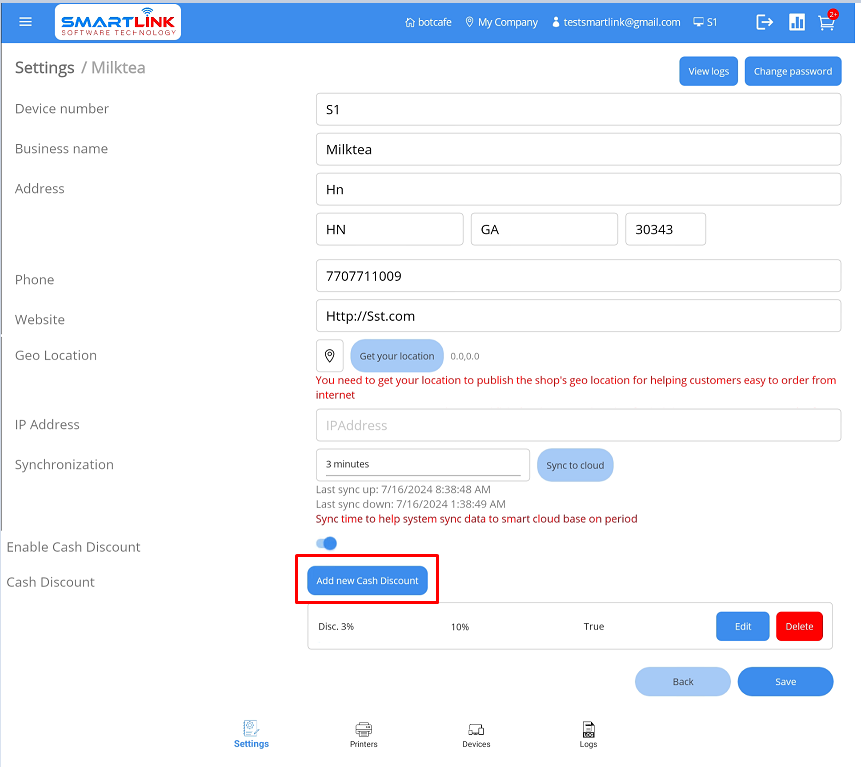The image size is (861, 767).
Task: Click Add new Cash Discount button
Action: (367, 581)
